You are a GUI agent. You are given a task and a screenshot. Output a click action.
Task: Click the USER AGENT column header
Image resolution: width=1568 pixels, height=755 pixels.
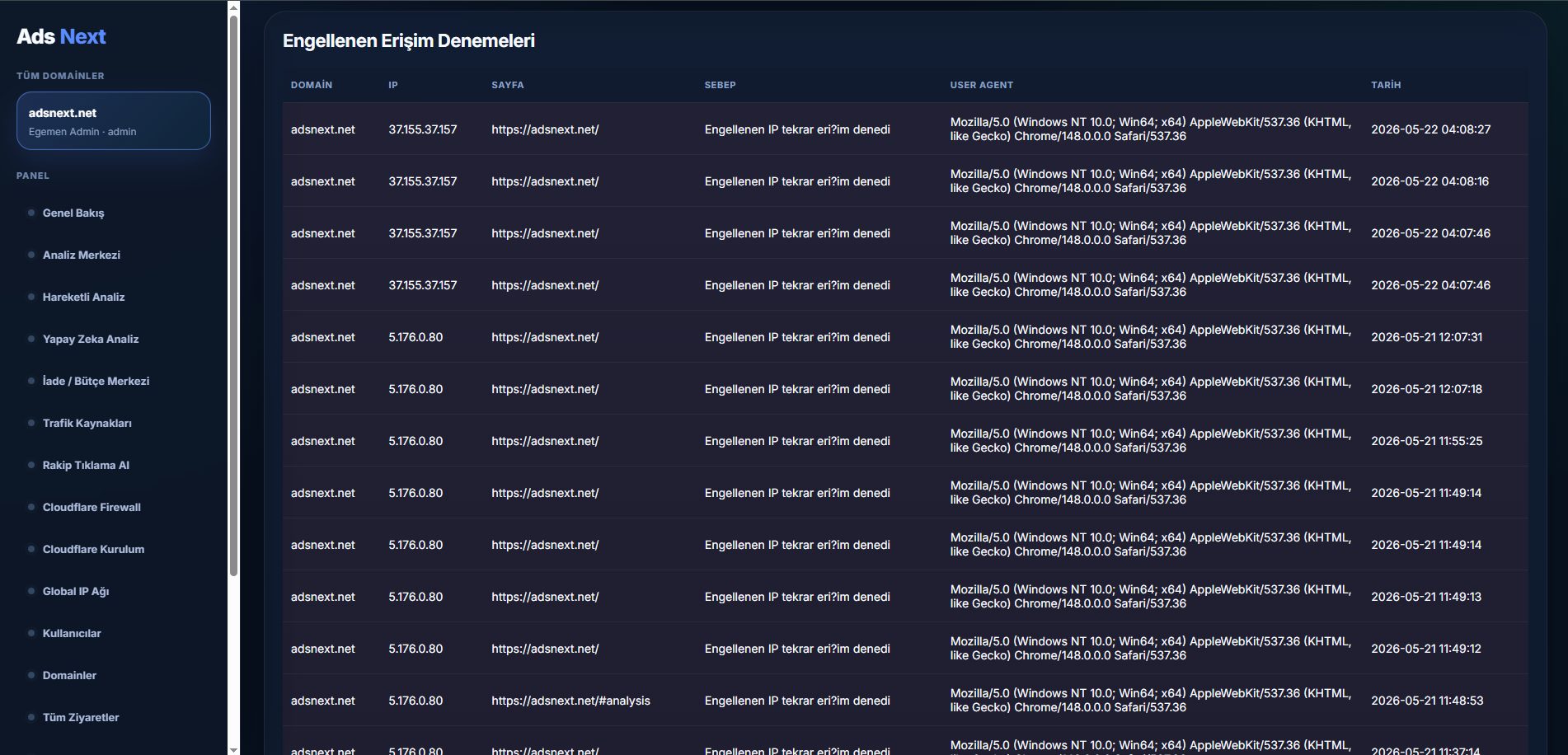(x=981, y=85)
